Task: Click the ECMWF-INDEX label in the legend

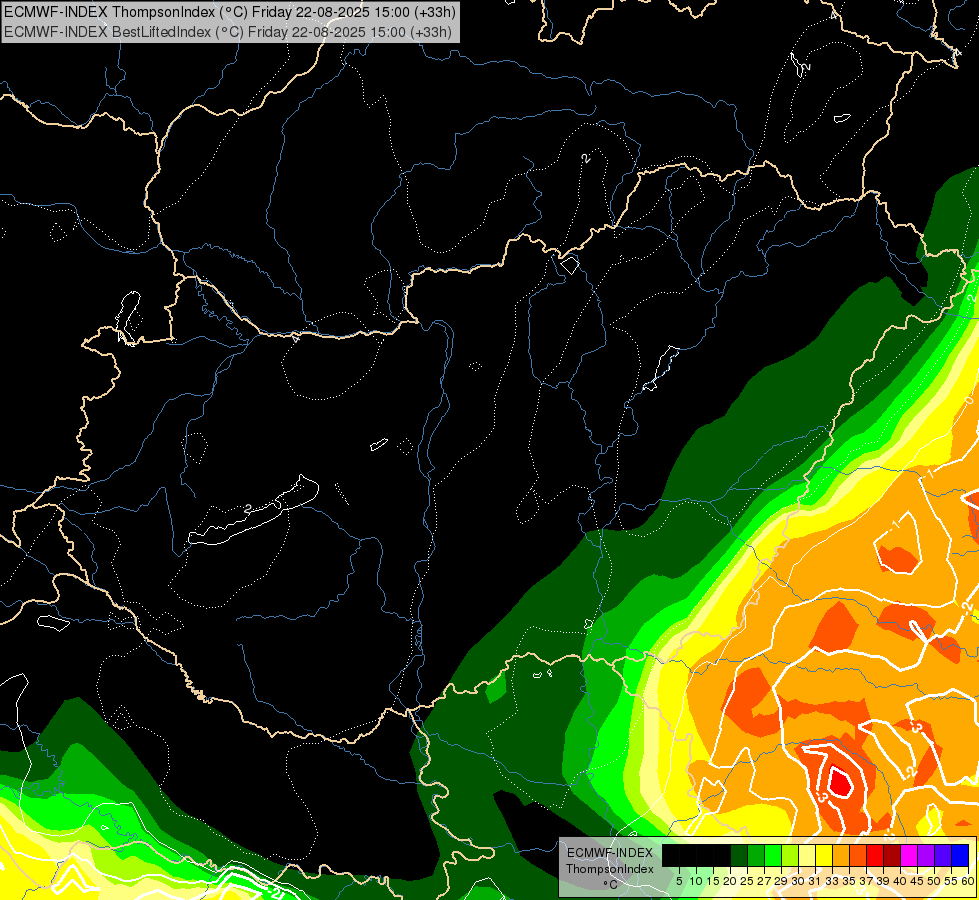Action: point(610,853)
